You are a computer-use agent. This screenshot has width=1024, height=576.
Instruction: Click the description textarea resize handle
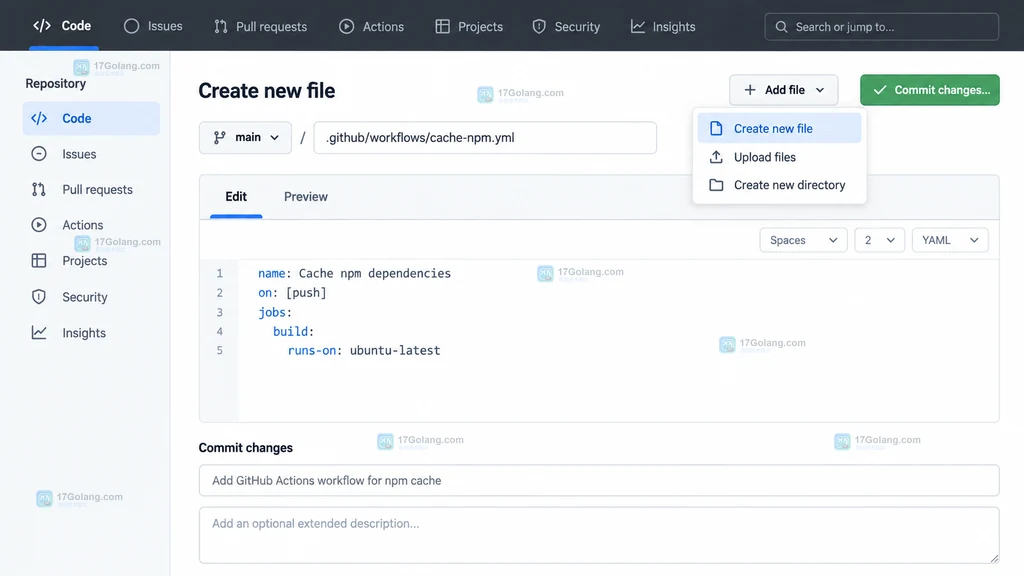point(994,558)
